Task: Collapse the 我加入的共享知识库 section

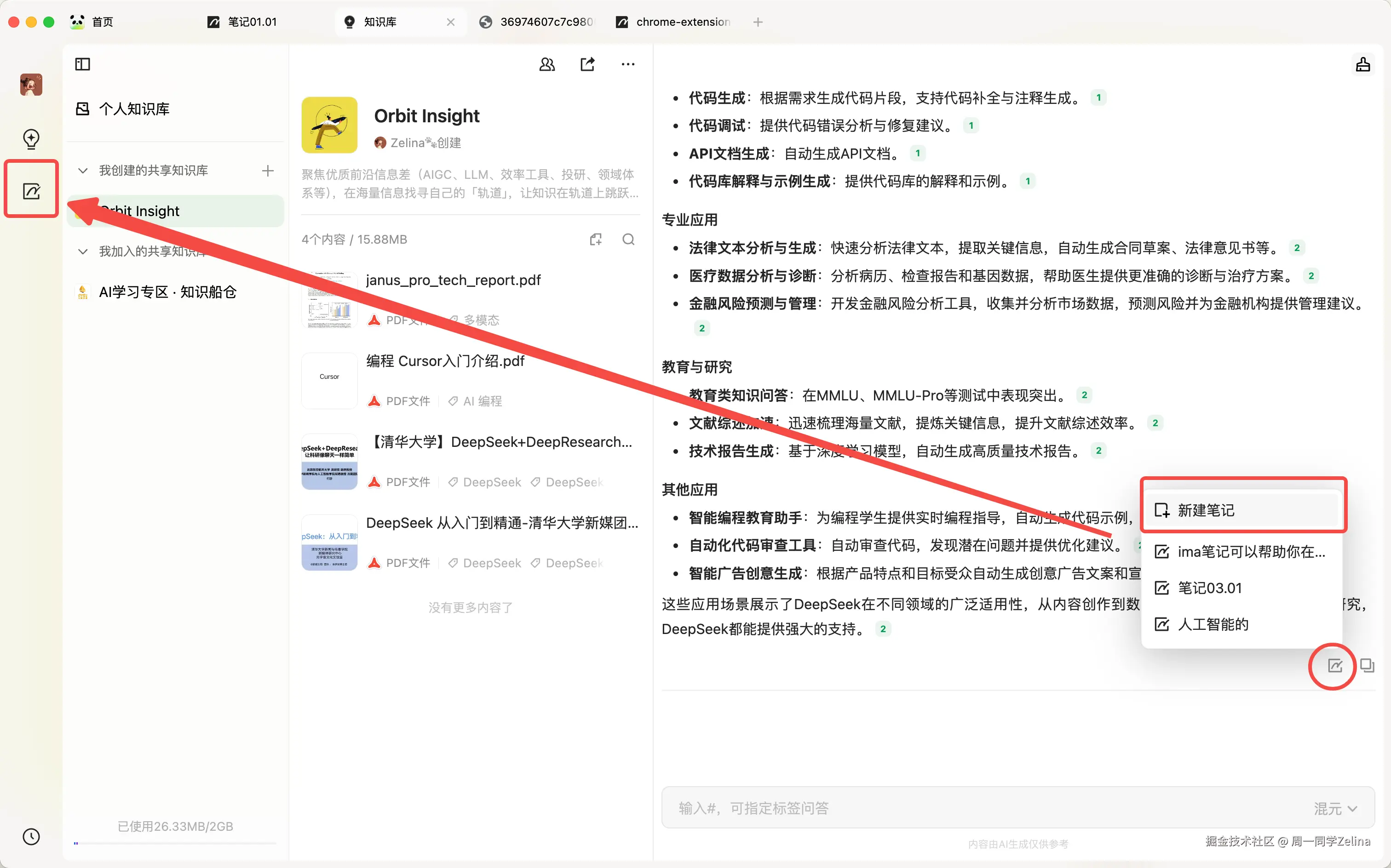Action: pos(82,251)
